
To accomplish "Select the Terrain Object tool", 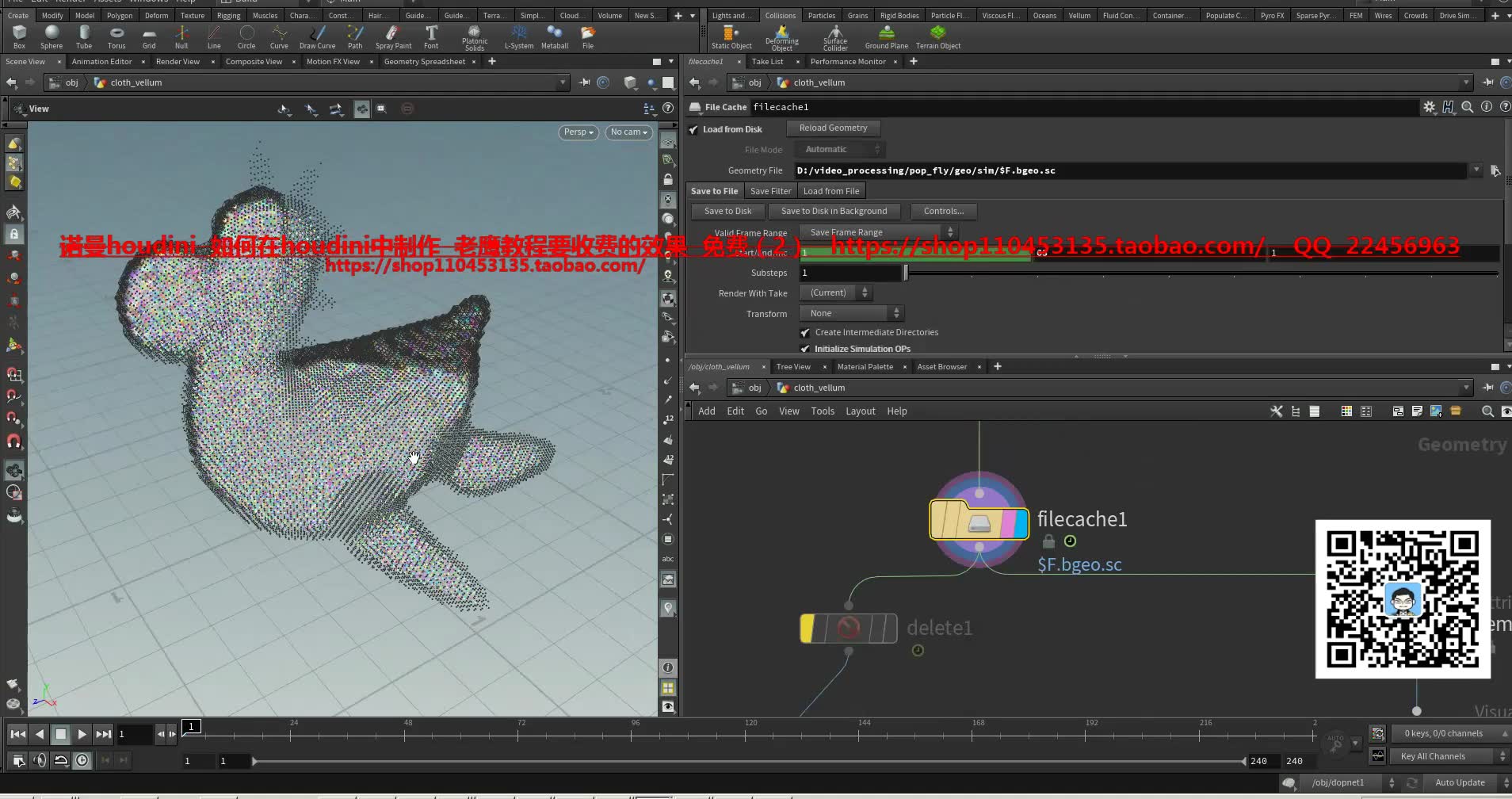I will [x=938, y=36].
